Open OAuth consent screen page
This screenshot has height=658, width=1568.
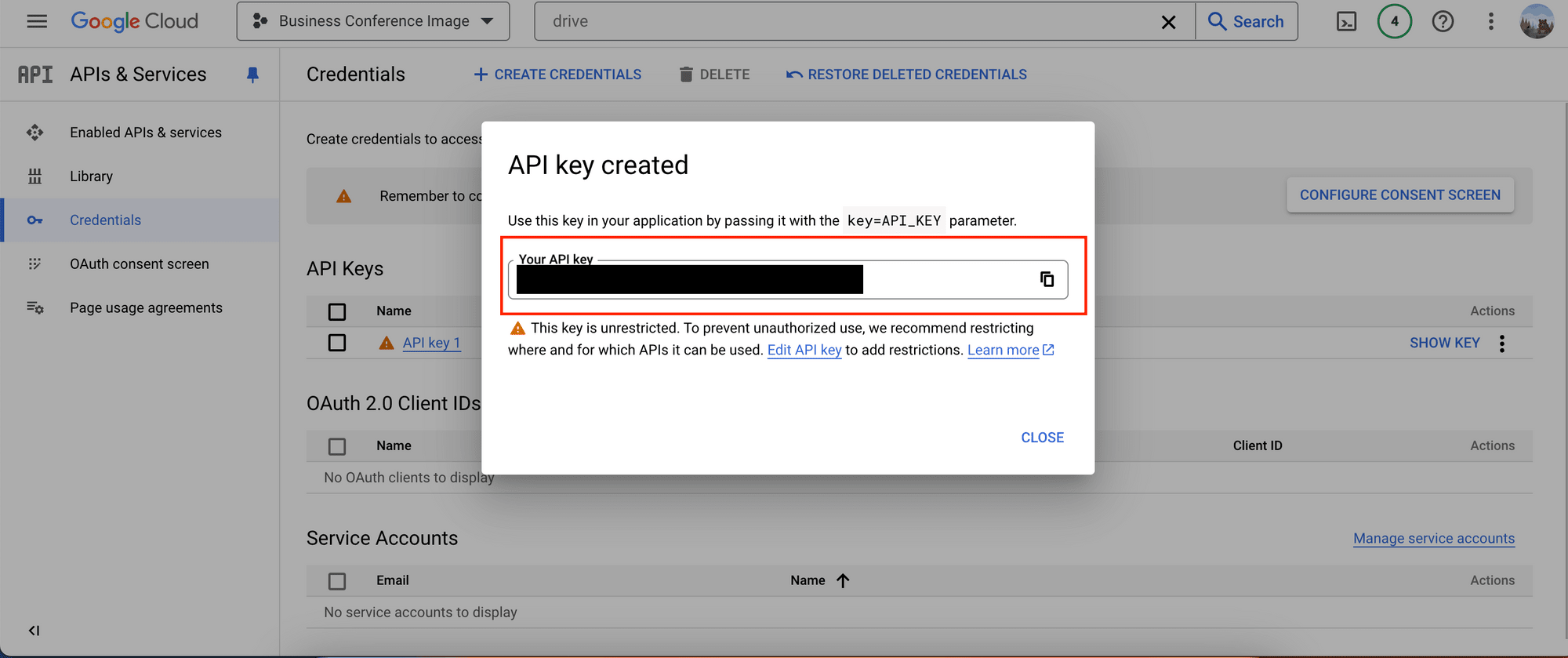(140, 264)
